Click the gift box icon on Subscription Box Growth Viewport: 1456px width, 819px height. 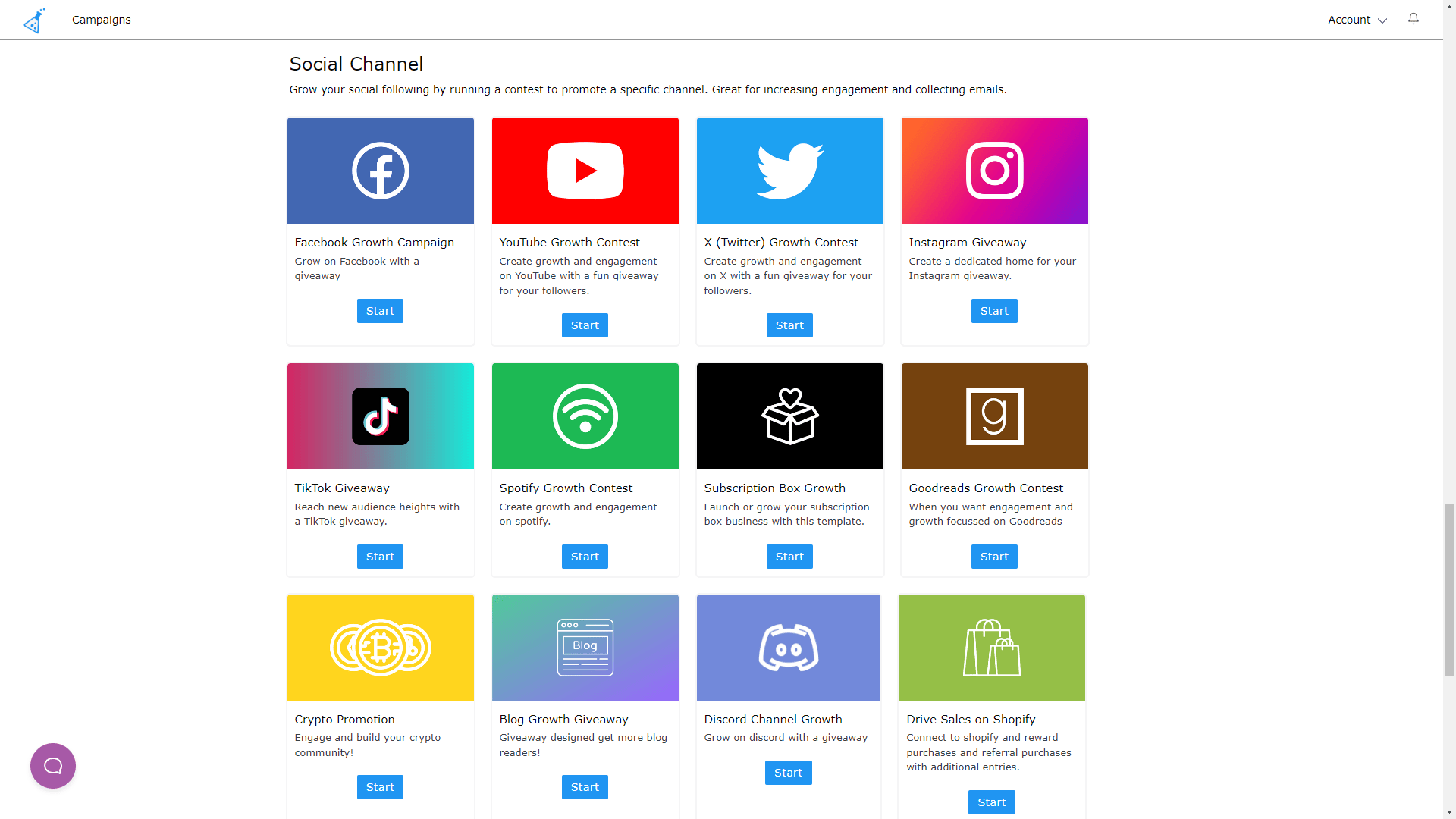click(789, 416)
